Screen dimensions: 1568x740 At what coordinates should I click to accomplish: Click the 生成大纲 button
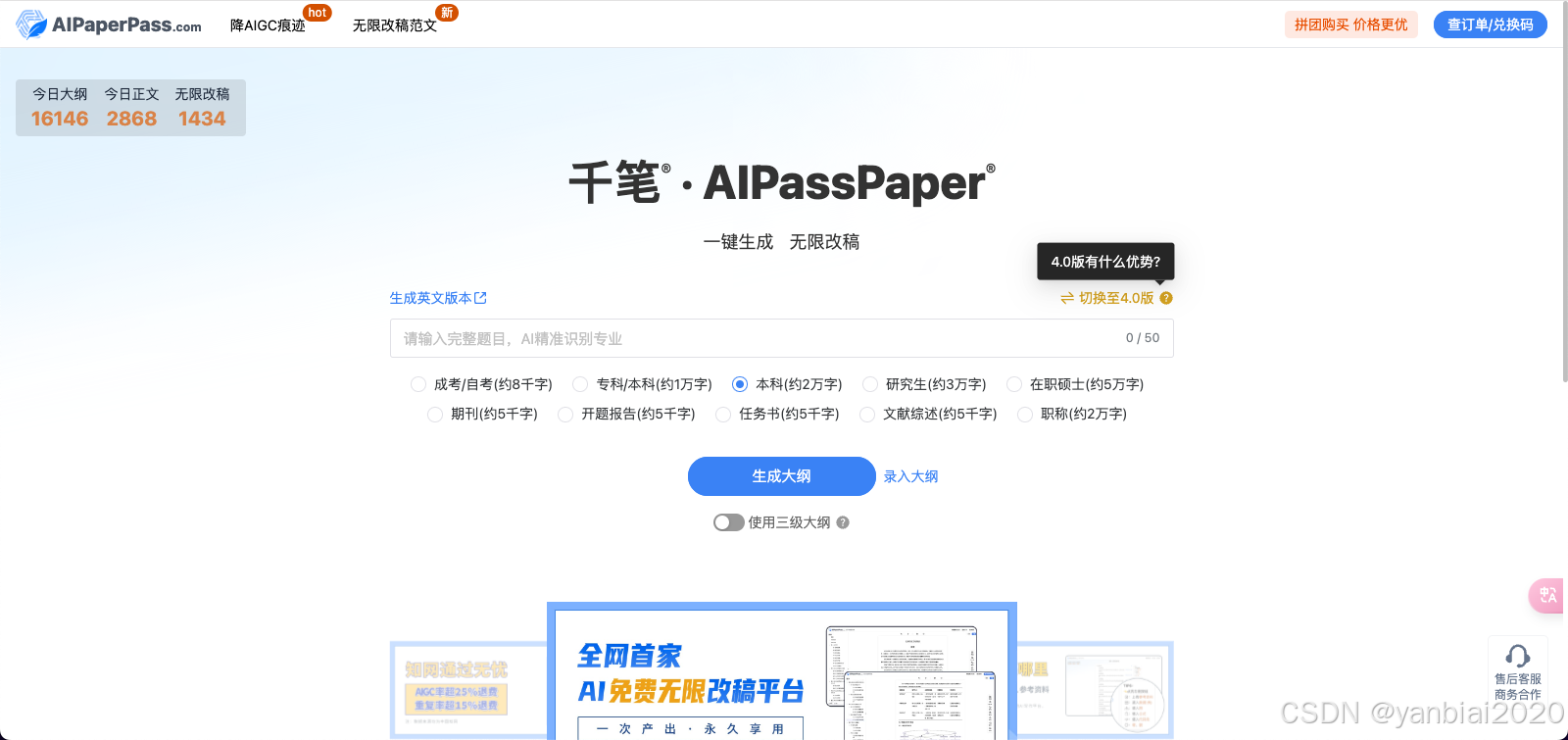coord(782,476)
